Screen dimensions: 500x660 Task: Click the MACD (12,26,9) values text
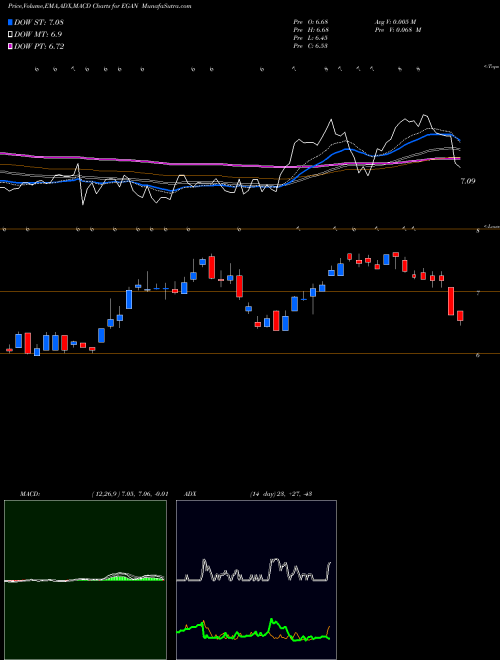click(130, 494)
